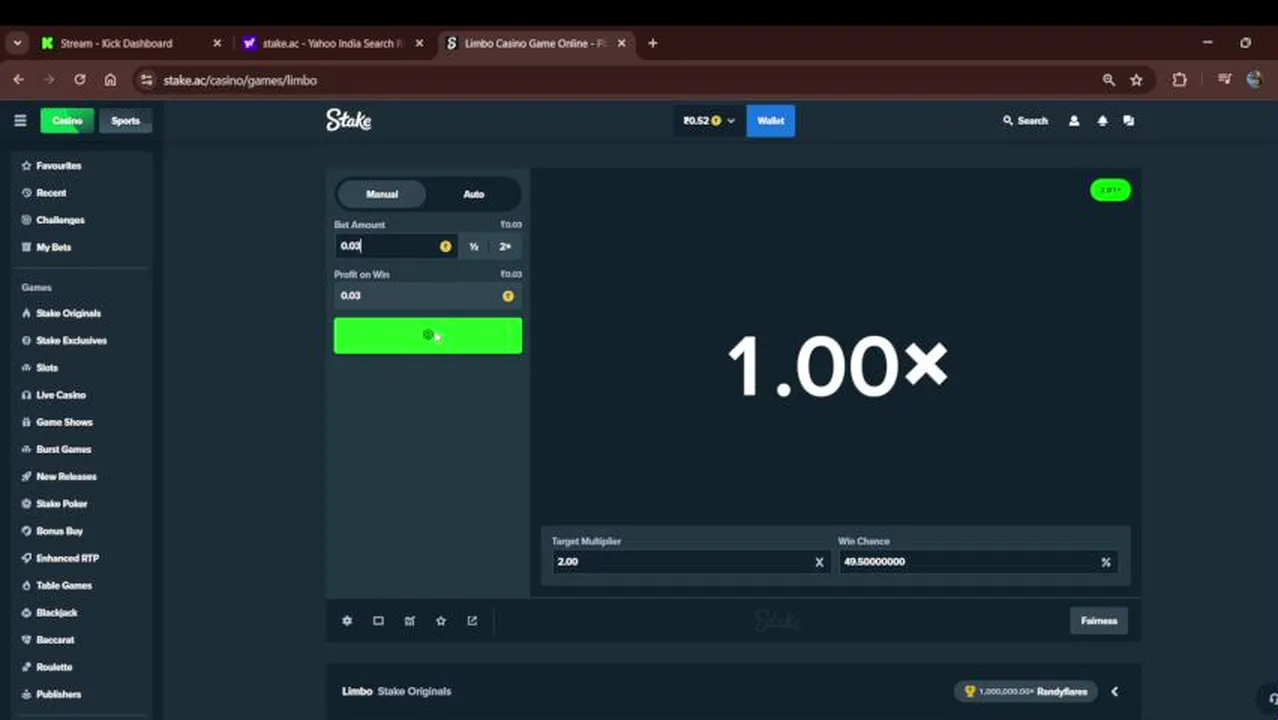The image size is (1278, 720).
Task: Switch to Auto betting mode
Action: click(x=474, y=194)
